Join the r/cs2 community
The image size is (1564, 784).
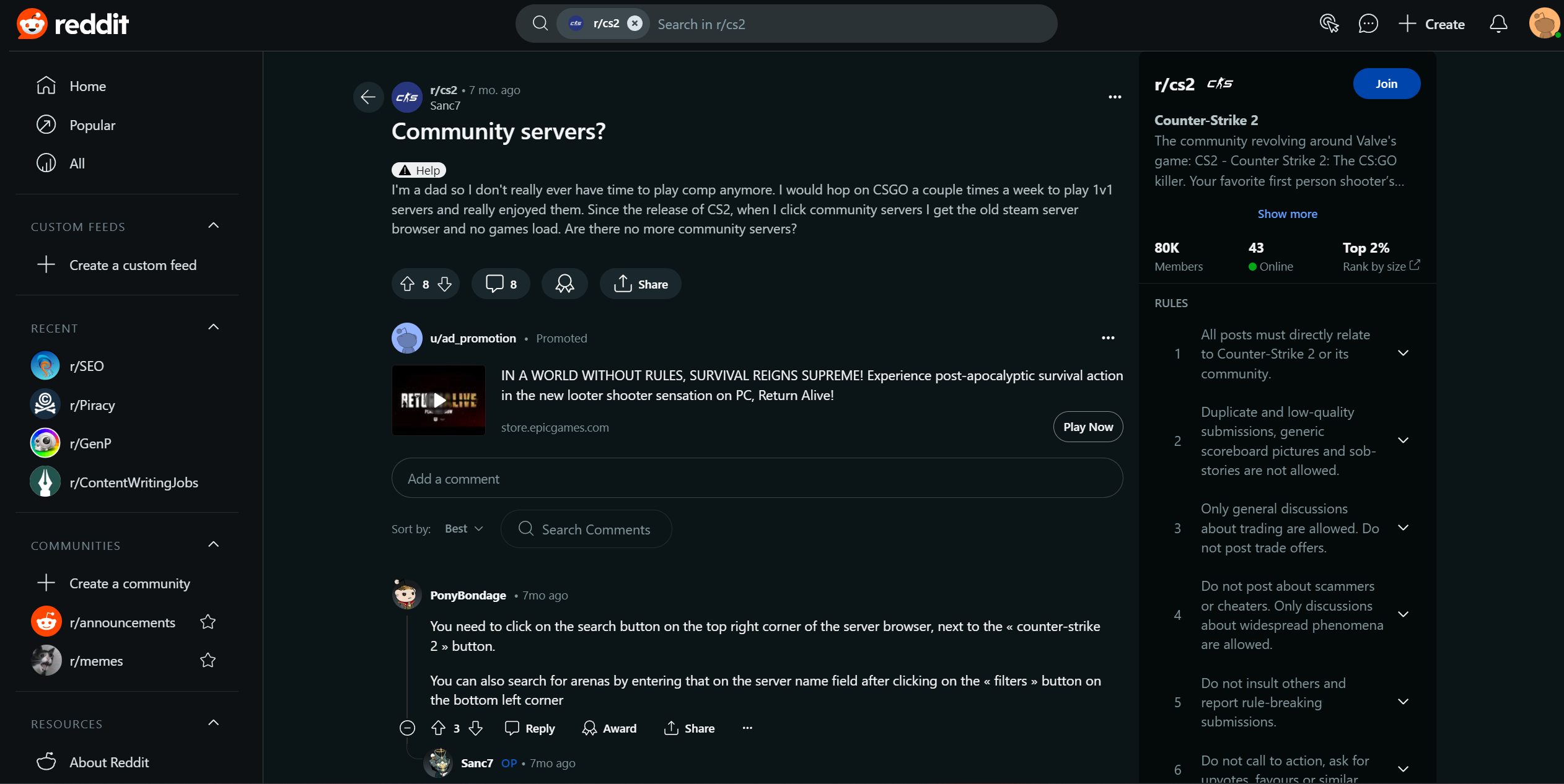pos(1386,84)
